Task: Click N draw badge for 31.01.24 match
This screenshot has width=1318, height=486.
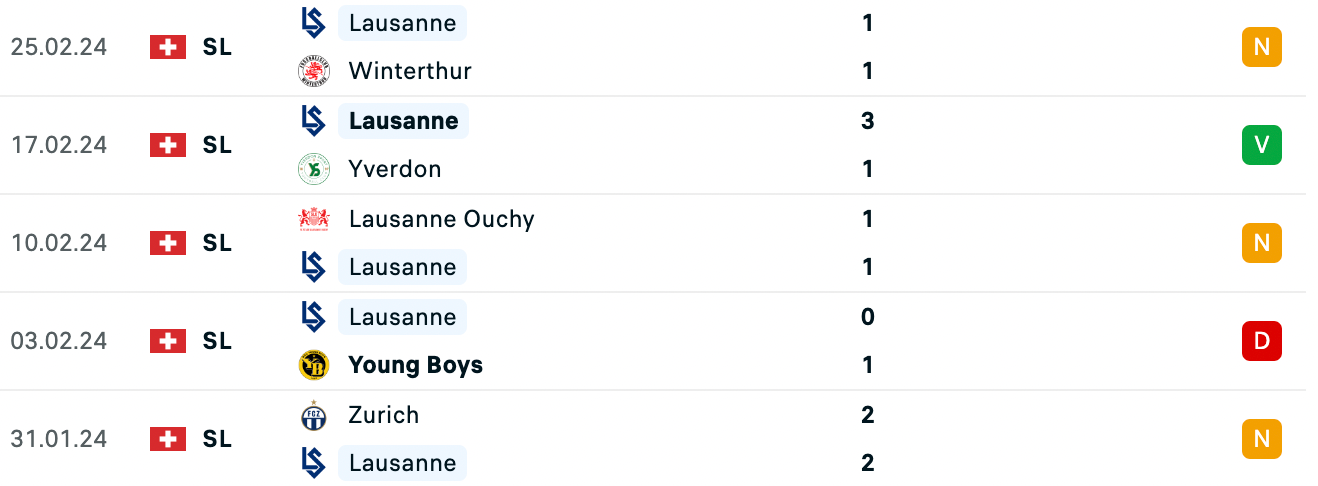Action: 1262,439
